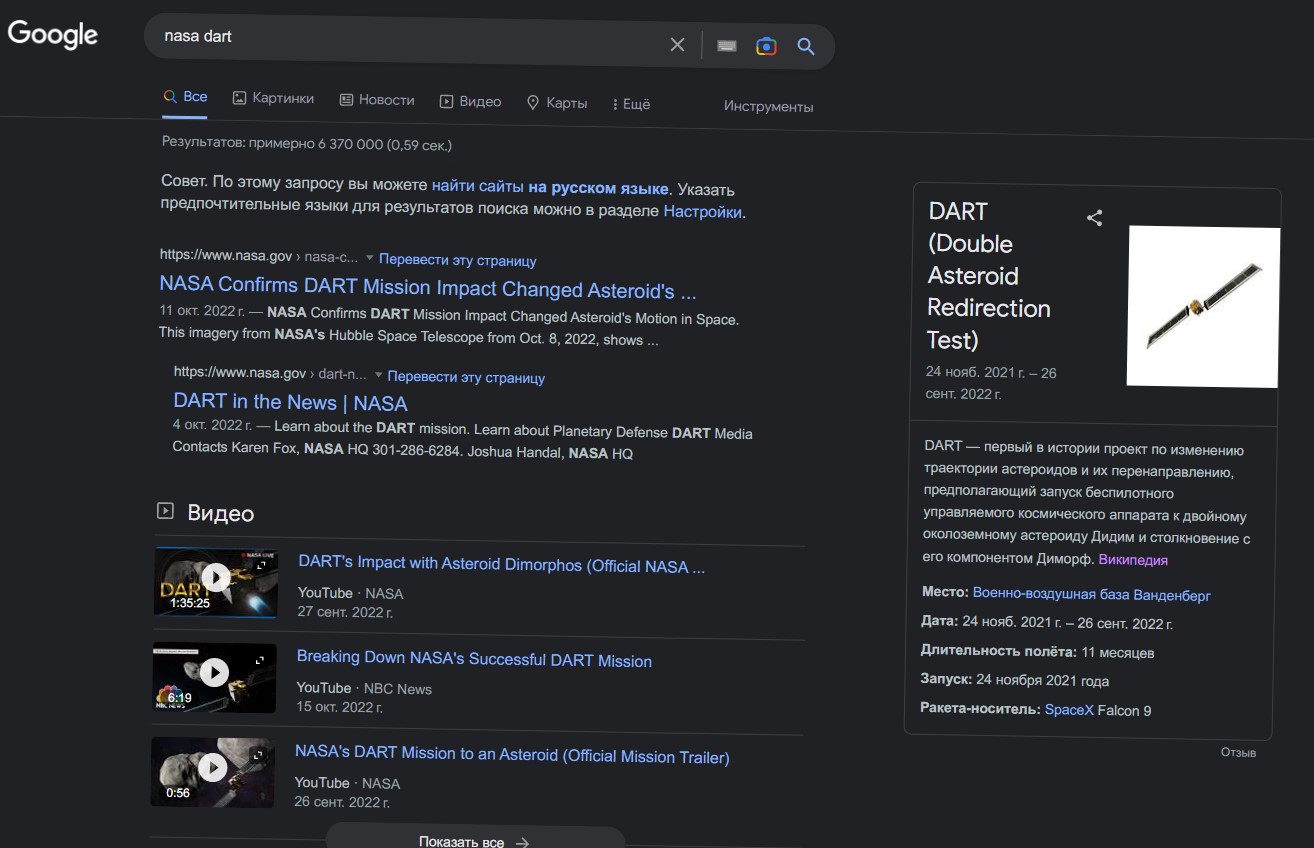Open the Видео search tab

click(470, 101)
